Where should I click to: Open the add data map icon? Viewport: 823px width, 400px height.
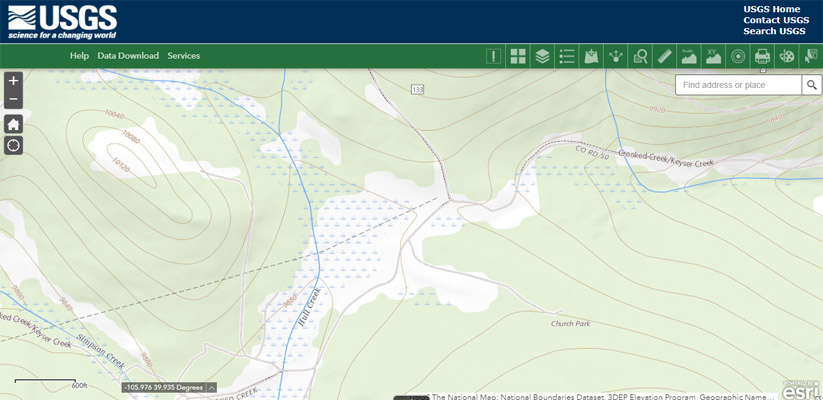[591, 56]
